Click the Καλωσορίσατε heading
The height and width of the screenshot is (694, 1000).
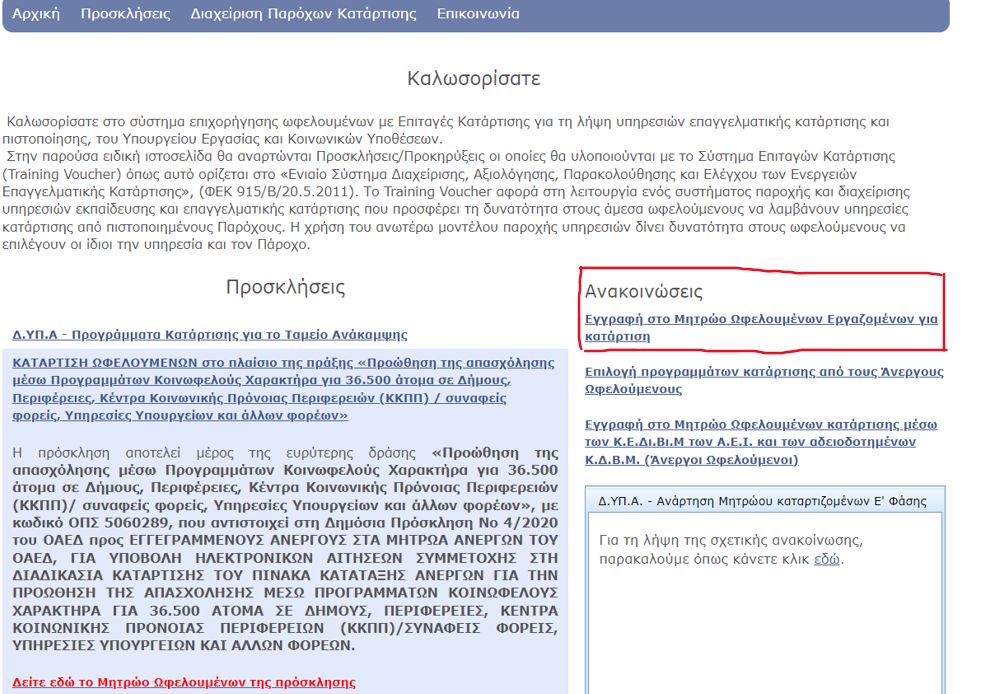[x=474, y=78]
